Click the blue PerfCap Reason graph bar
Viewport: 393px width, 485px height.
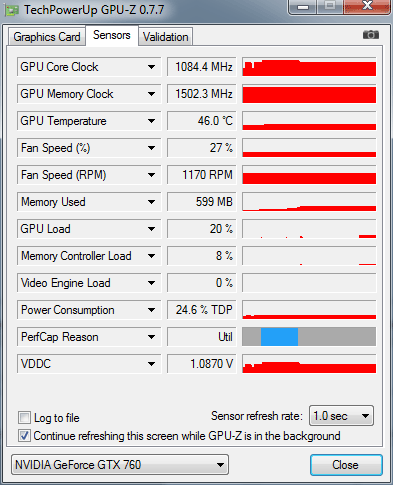(279, 337)
